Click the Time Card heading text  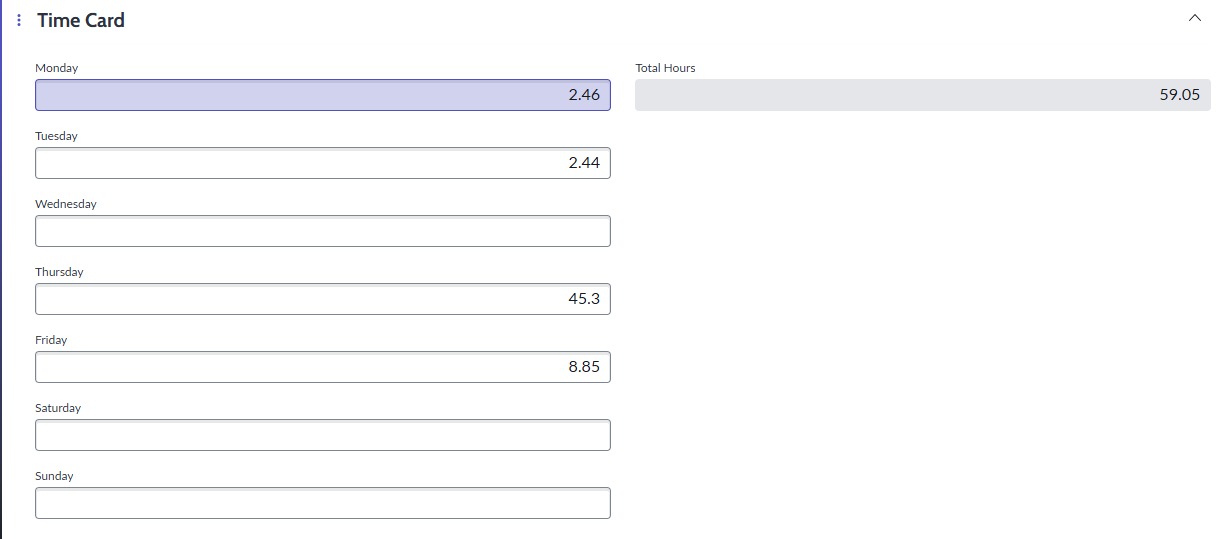click(x=81, y=20)
